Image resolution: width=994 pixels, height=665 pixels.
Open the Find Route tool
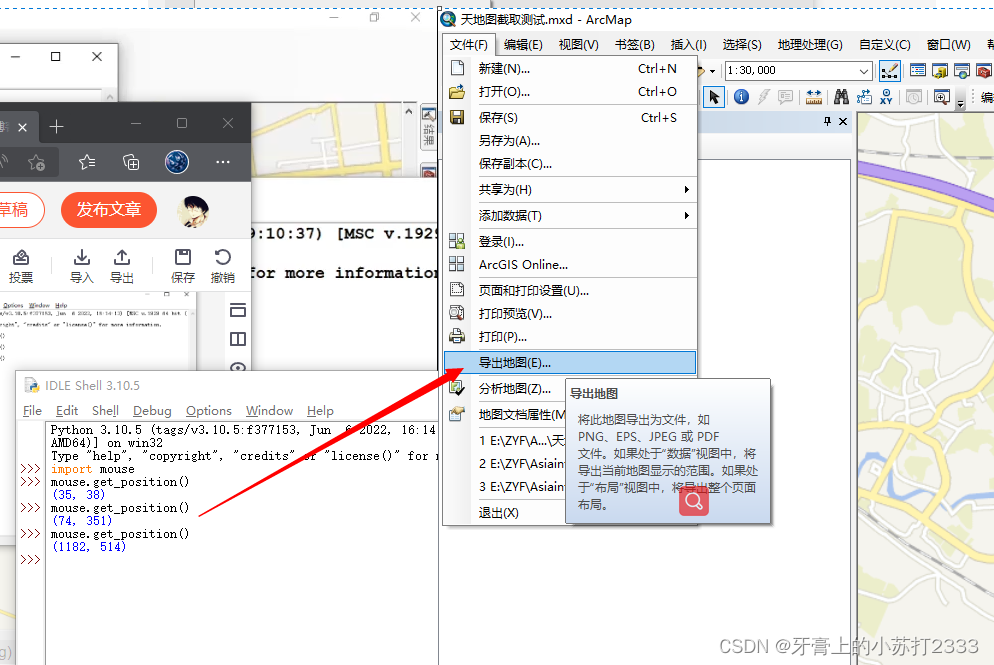tap(864, 97)
